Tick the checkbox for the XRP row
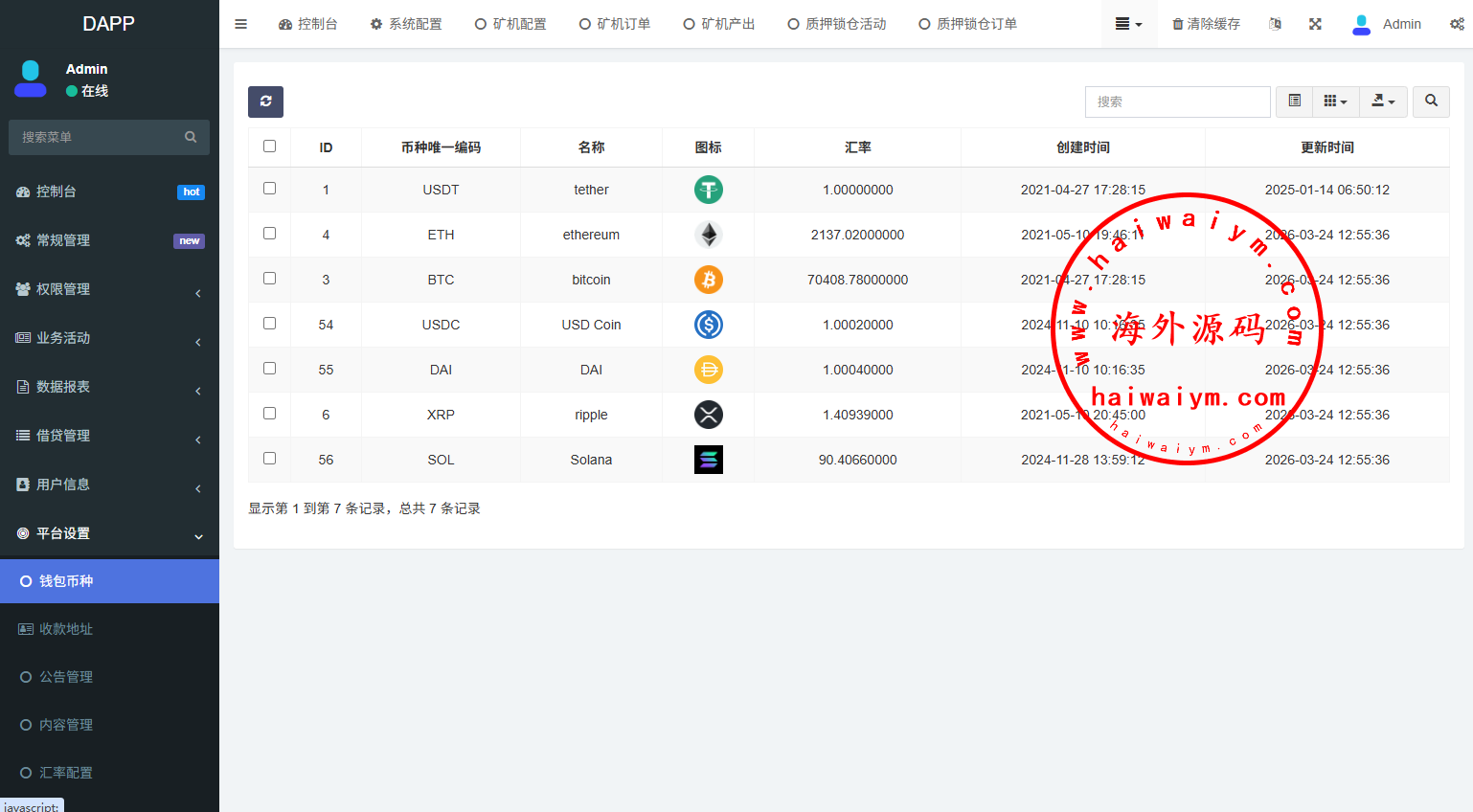The width and height of the screenshot is (1473, 812). (269, 414)
